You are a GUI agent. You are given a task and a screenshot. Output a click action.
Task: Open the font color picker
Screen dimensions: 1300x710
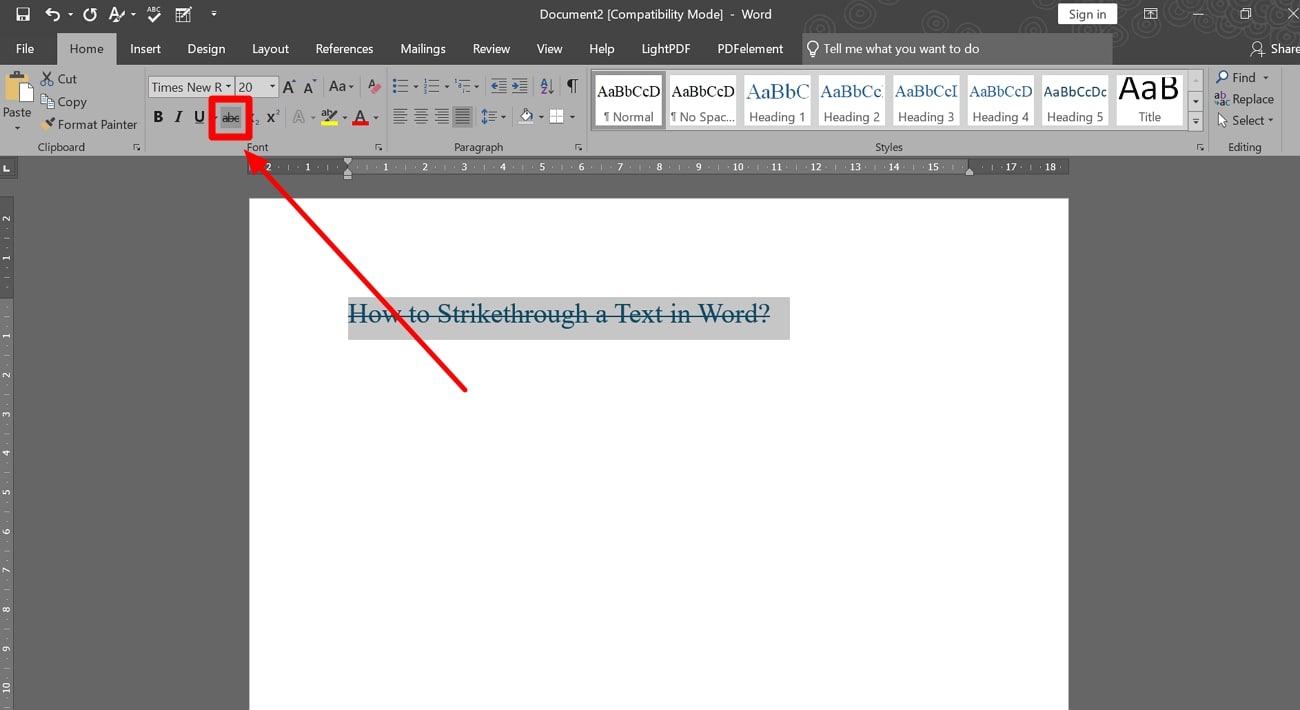pos(375,117)
